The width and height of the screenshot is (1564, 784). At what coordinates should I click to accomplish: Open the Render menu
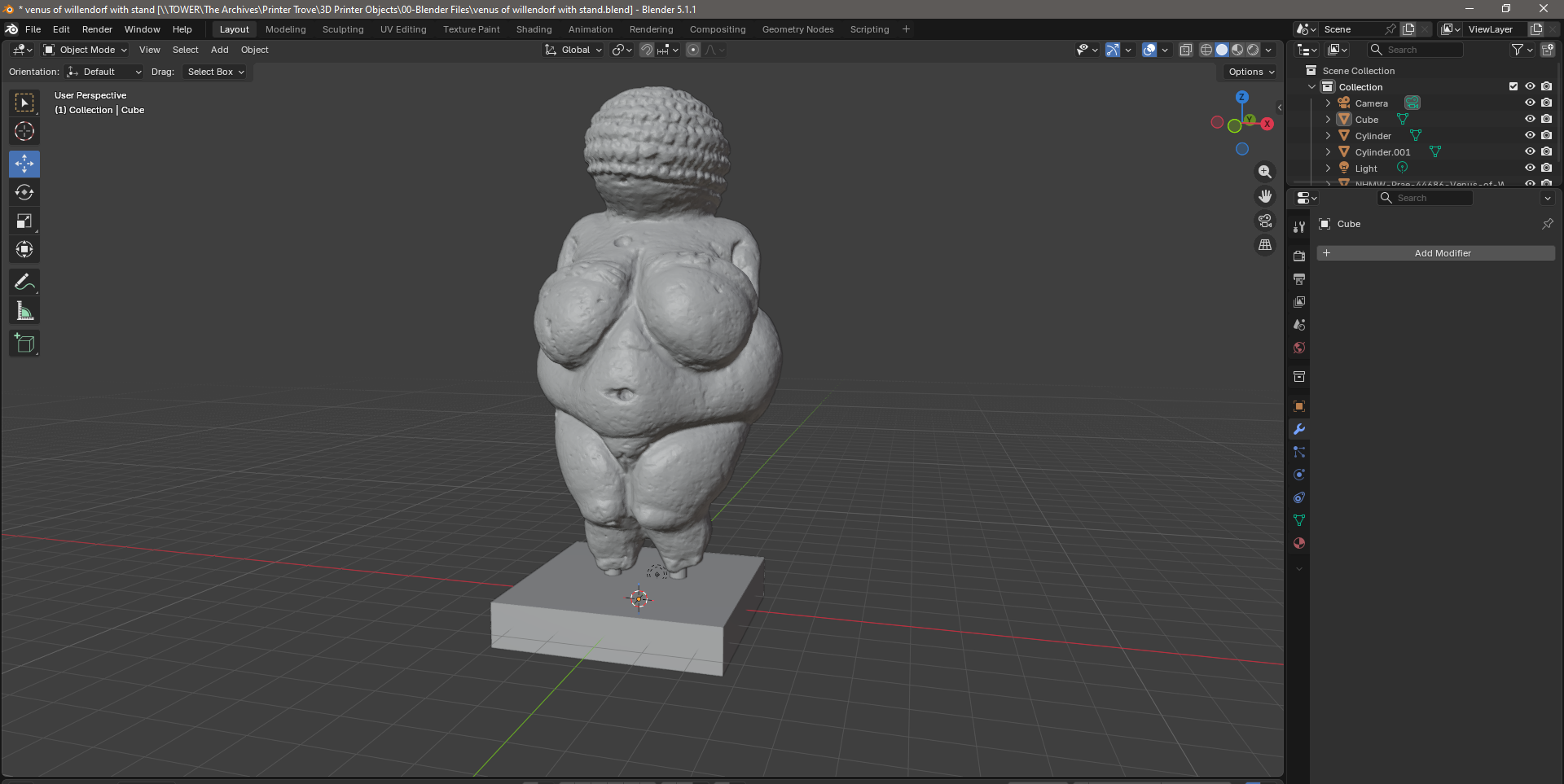(97, 29)
